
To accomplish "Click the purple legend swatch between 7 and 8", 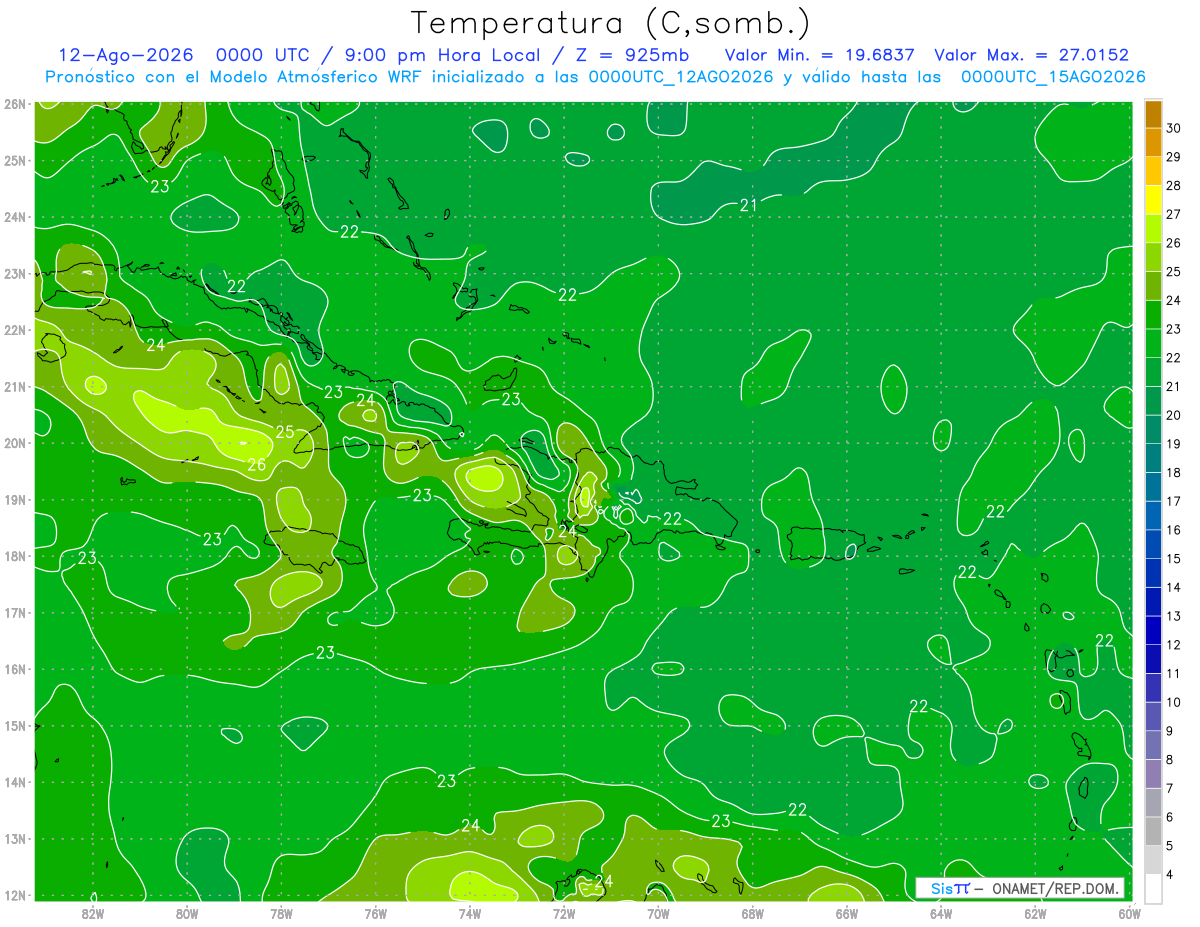I will click(1153, 773).
